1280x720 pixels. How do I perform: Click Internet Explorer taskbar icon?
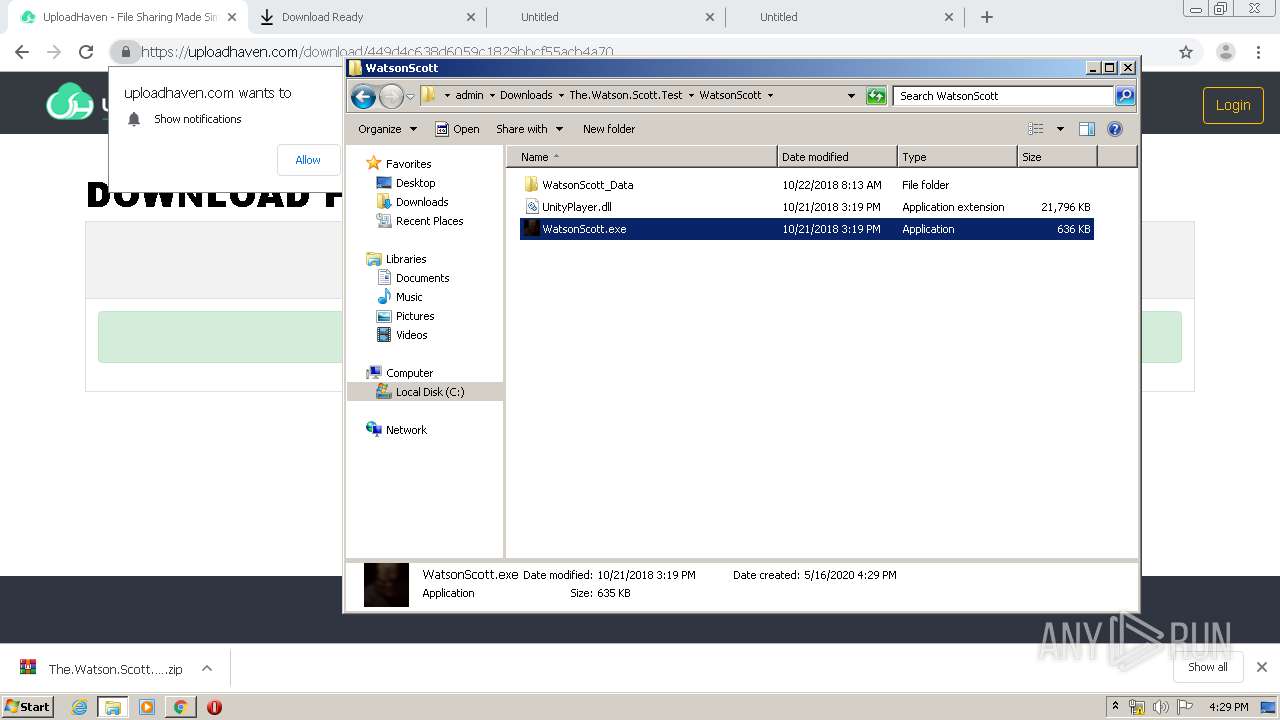tap(80, 707)
